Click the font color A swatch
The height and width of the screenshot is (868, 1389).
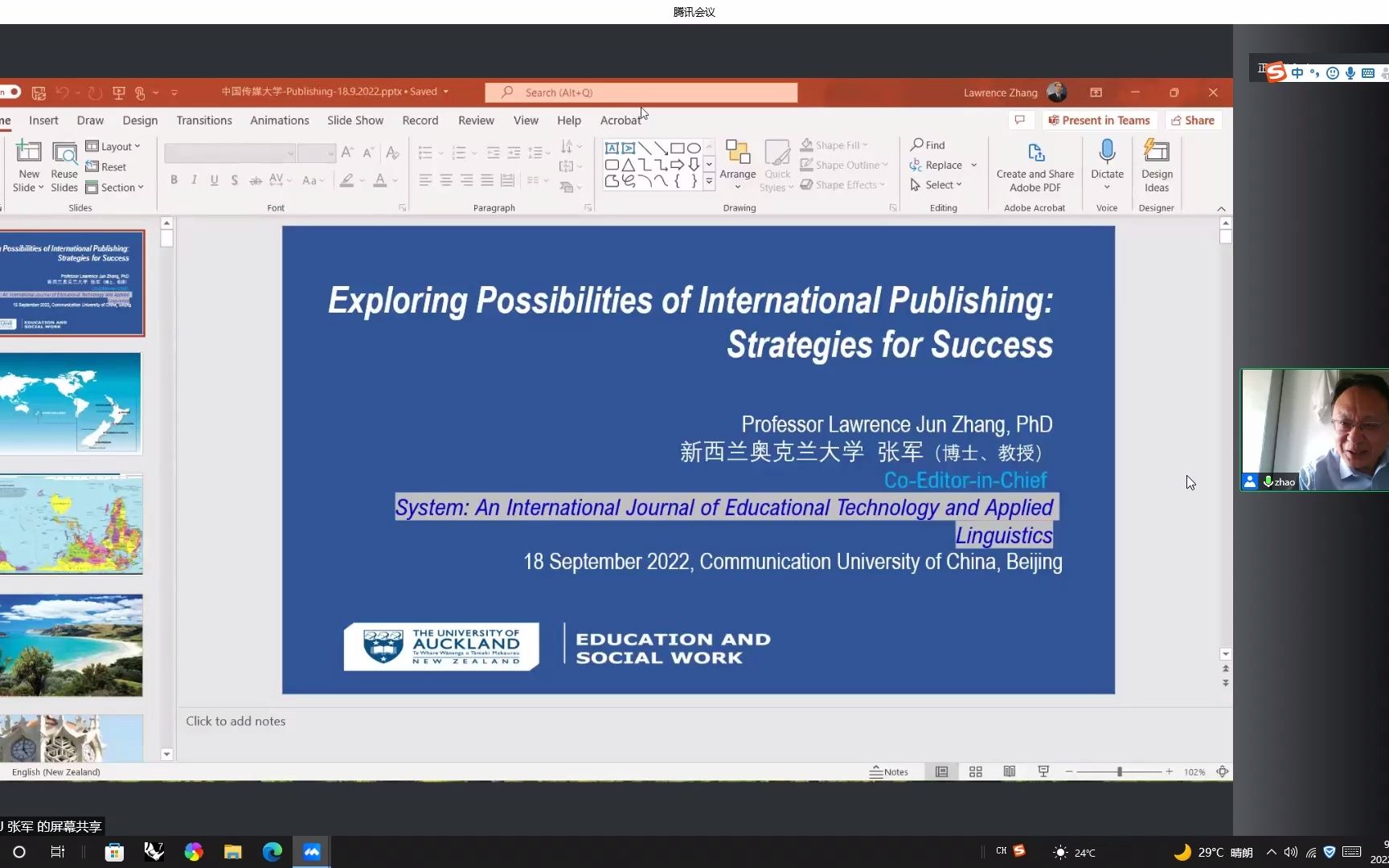point(380,180)
